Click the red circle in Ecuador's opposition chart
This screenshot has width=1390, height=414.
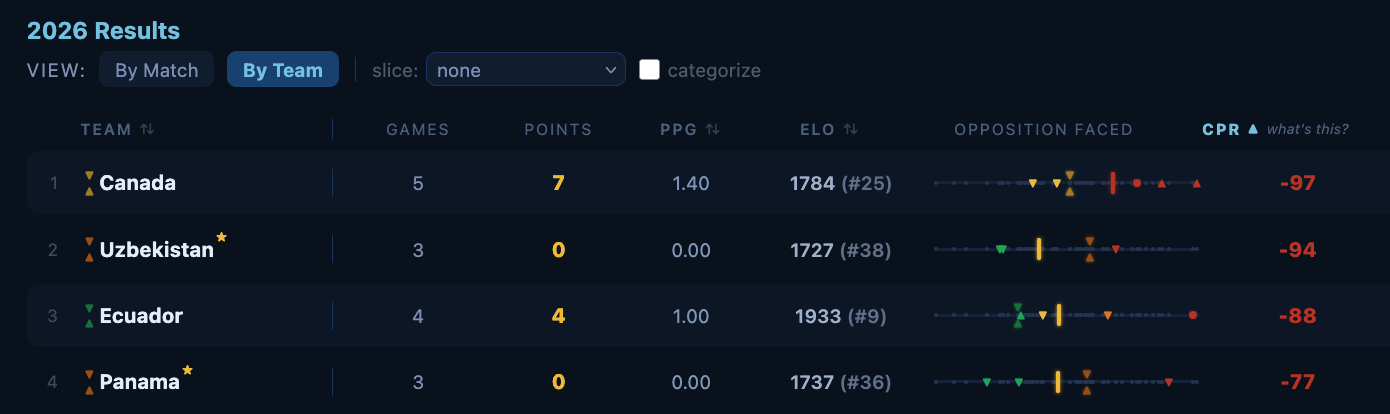(1193, 316)
